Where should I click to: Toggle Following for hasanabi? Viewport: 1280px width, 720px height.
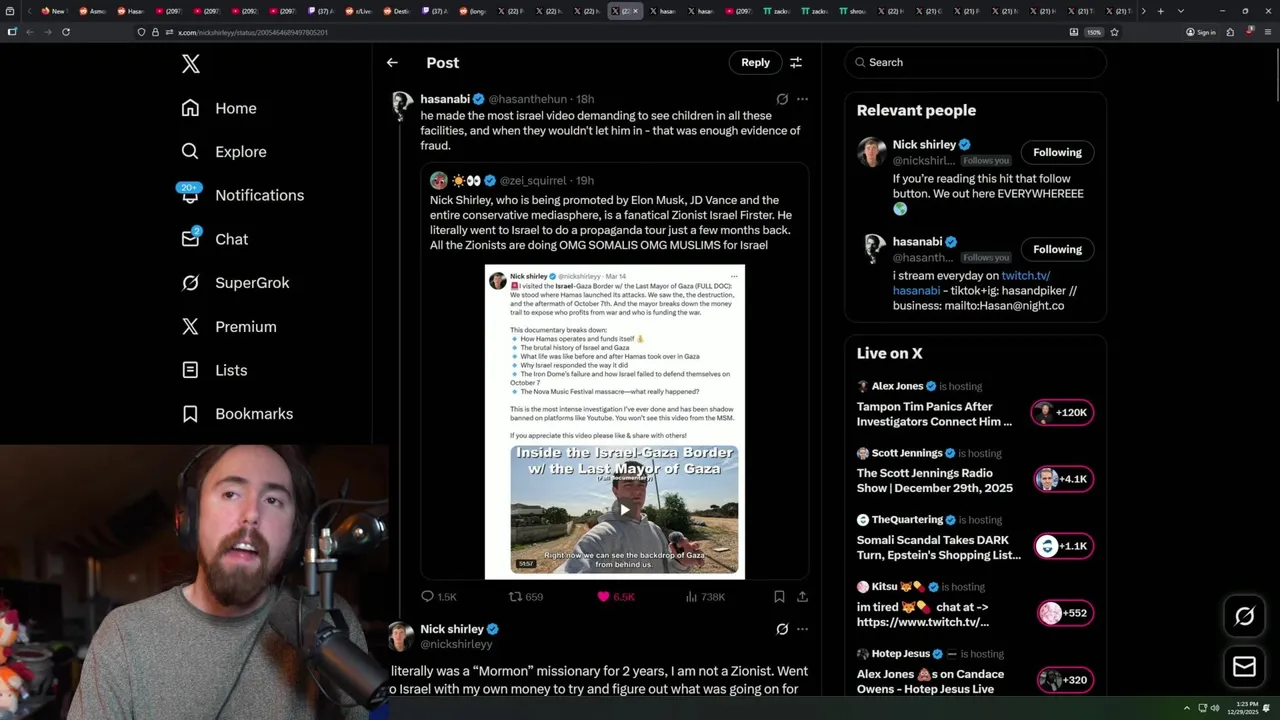[1057, 249]
